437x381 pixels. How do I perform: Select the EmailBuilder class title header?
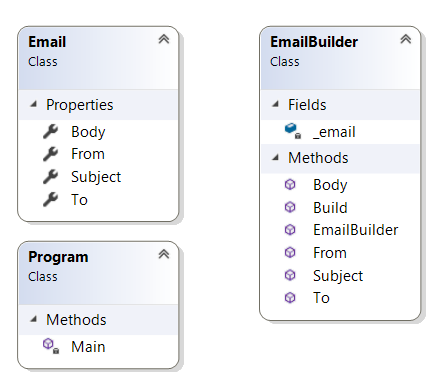(314, 42)
